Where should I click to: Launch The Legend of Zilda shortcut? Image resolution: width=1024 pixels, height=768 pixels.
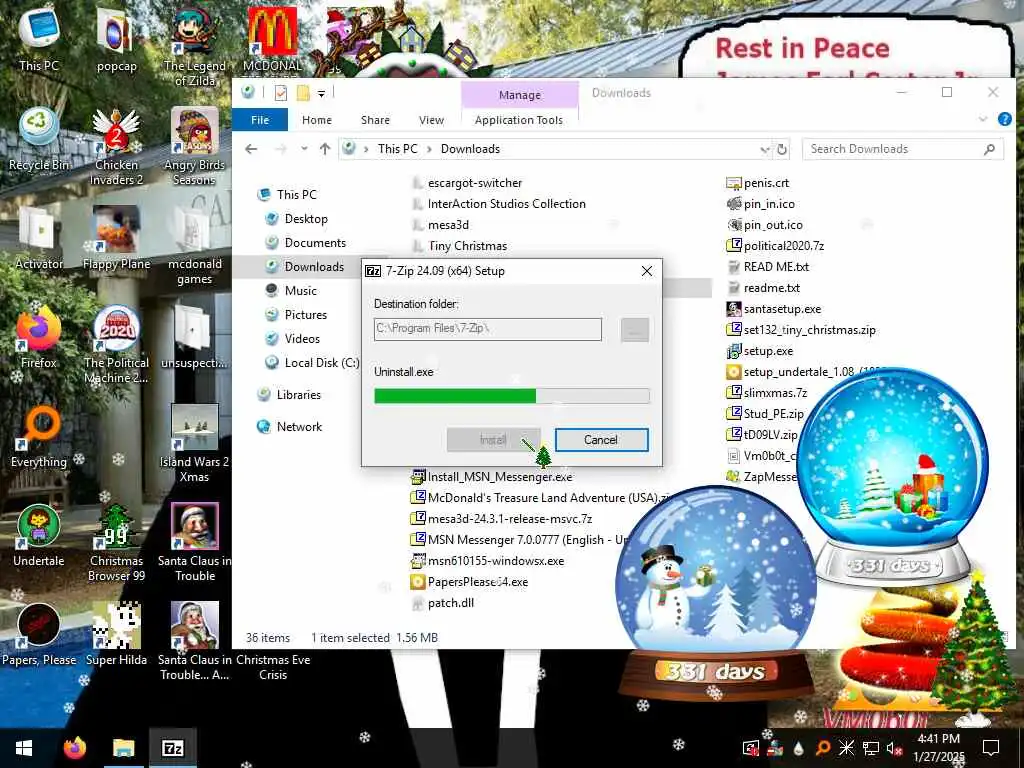195,46
